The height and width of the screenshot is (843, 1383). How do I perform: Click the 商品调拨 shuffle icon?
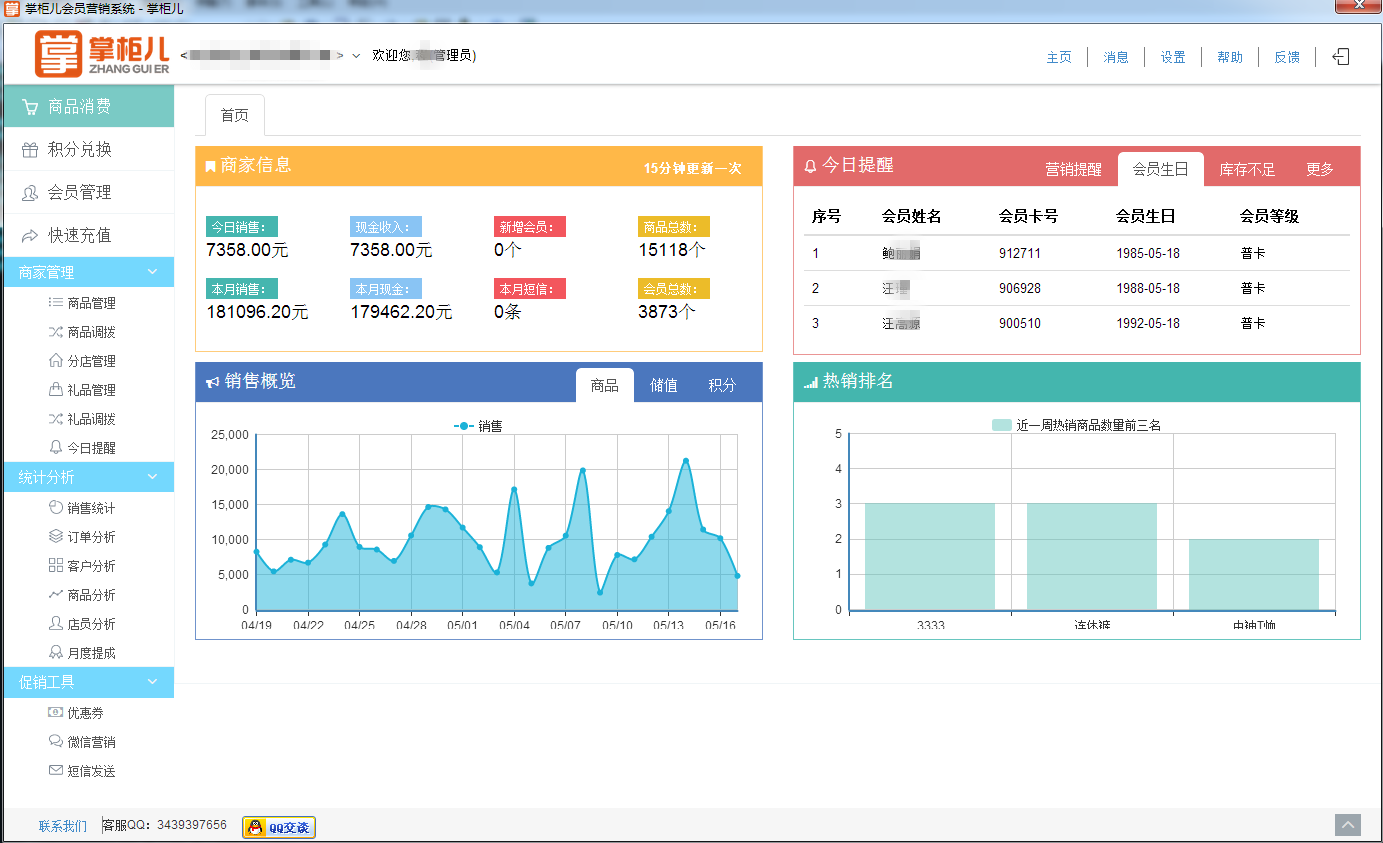55,331
